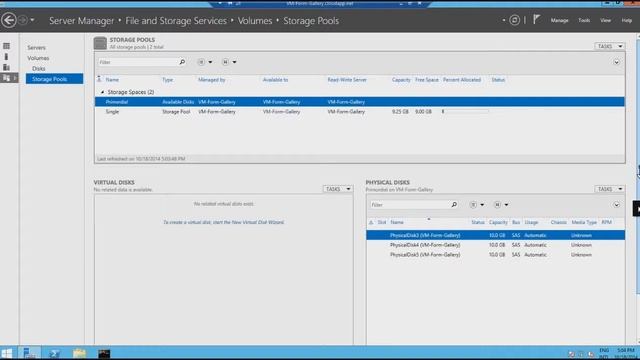Screen dimensions: 640x360
Task: Open the Volumes page
Action: [x=38, y=58]
